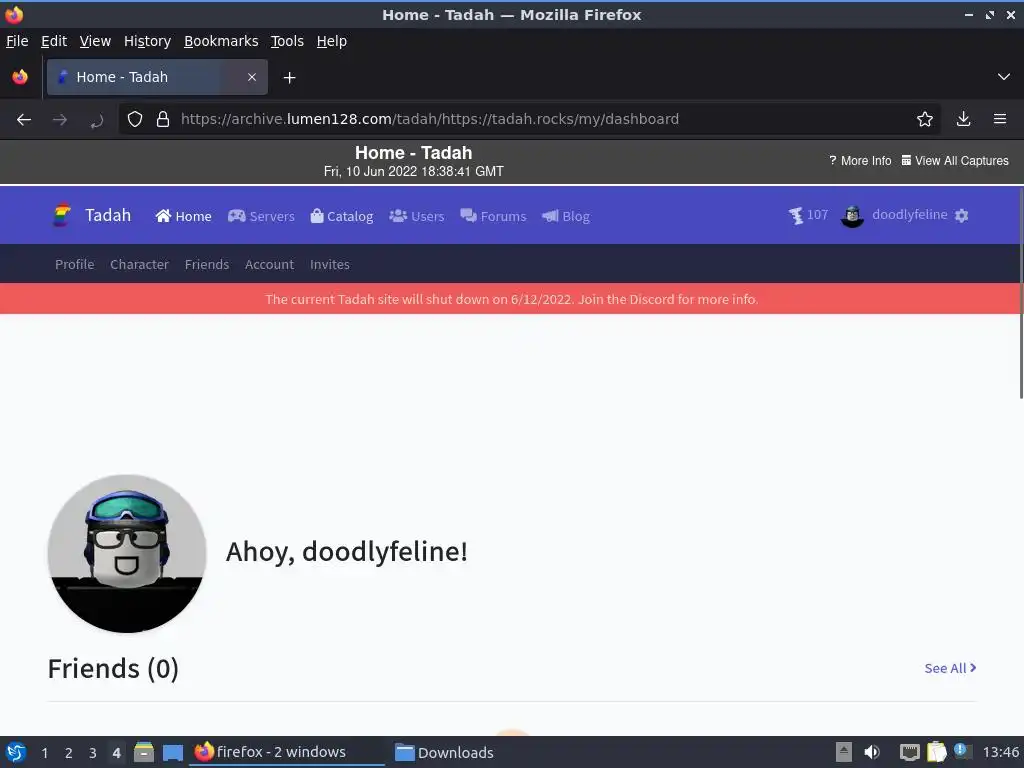Switch to workspace 1

click(x=44, y=753)
